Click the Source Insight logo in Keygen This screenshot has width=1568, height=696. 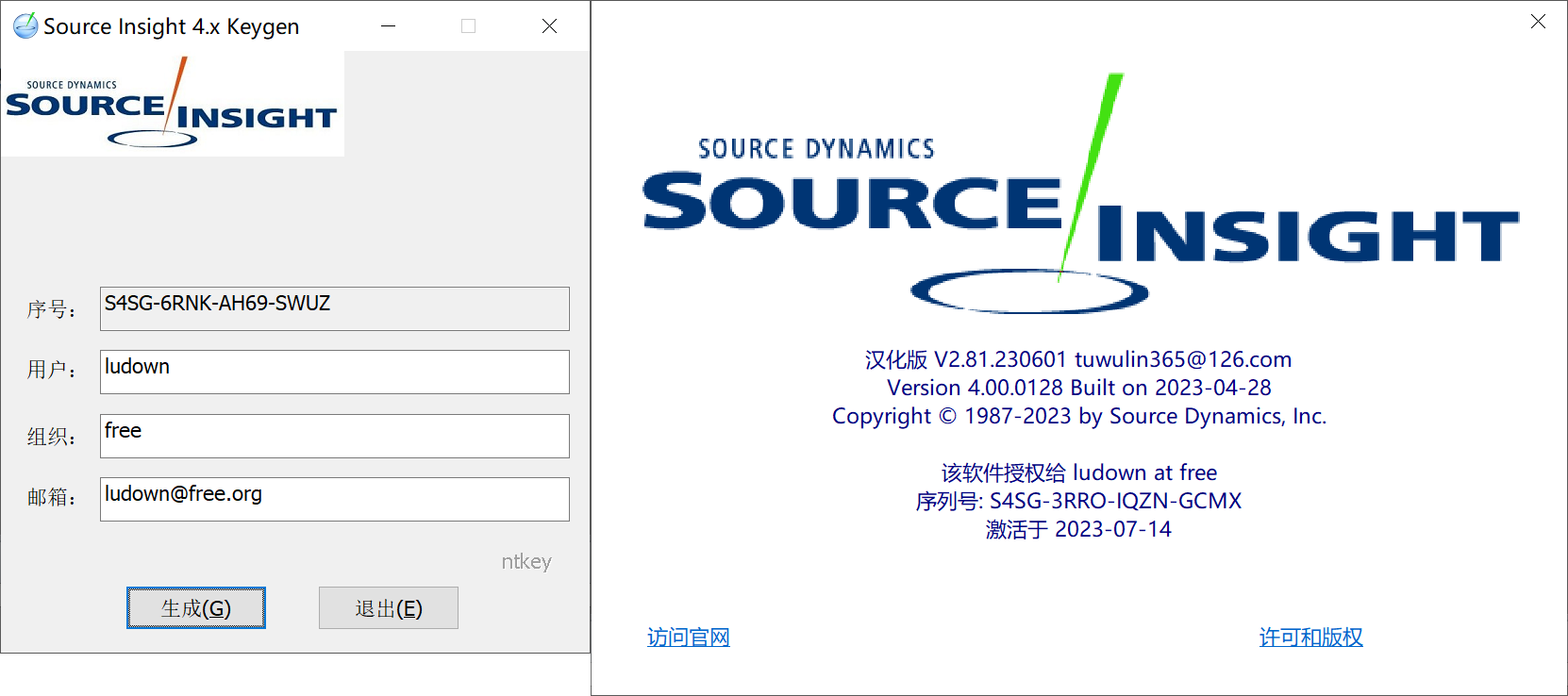click(173, 104)
